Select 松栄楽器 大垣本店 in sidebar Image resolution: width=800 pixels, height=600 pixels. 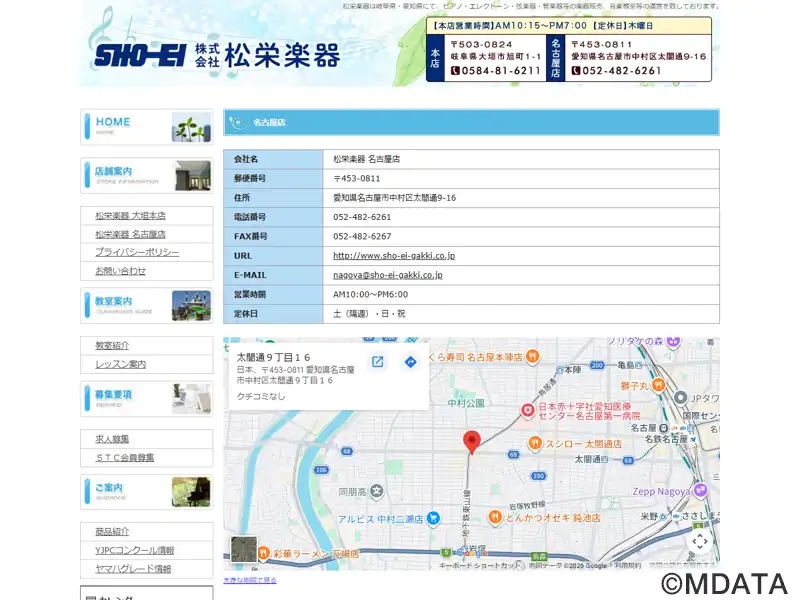pyautogui.click(x=131, y=216)
